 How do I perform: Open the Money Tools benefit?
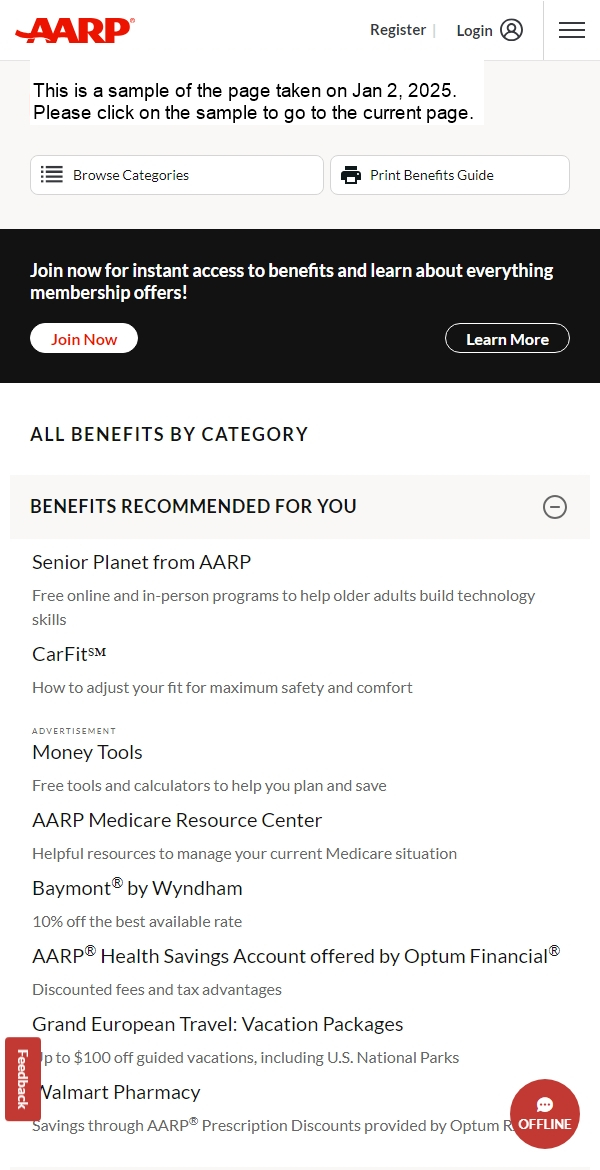click(x=87, y=752)
